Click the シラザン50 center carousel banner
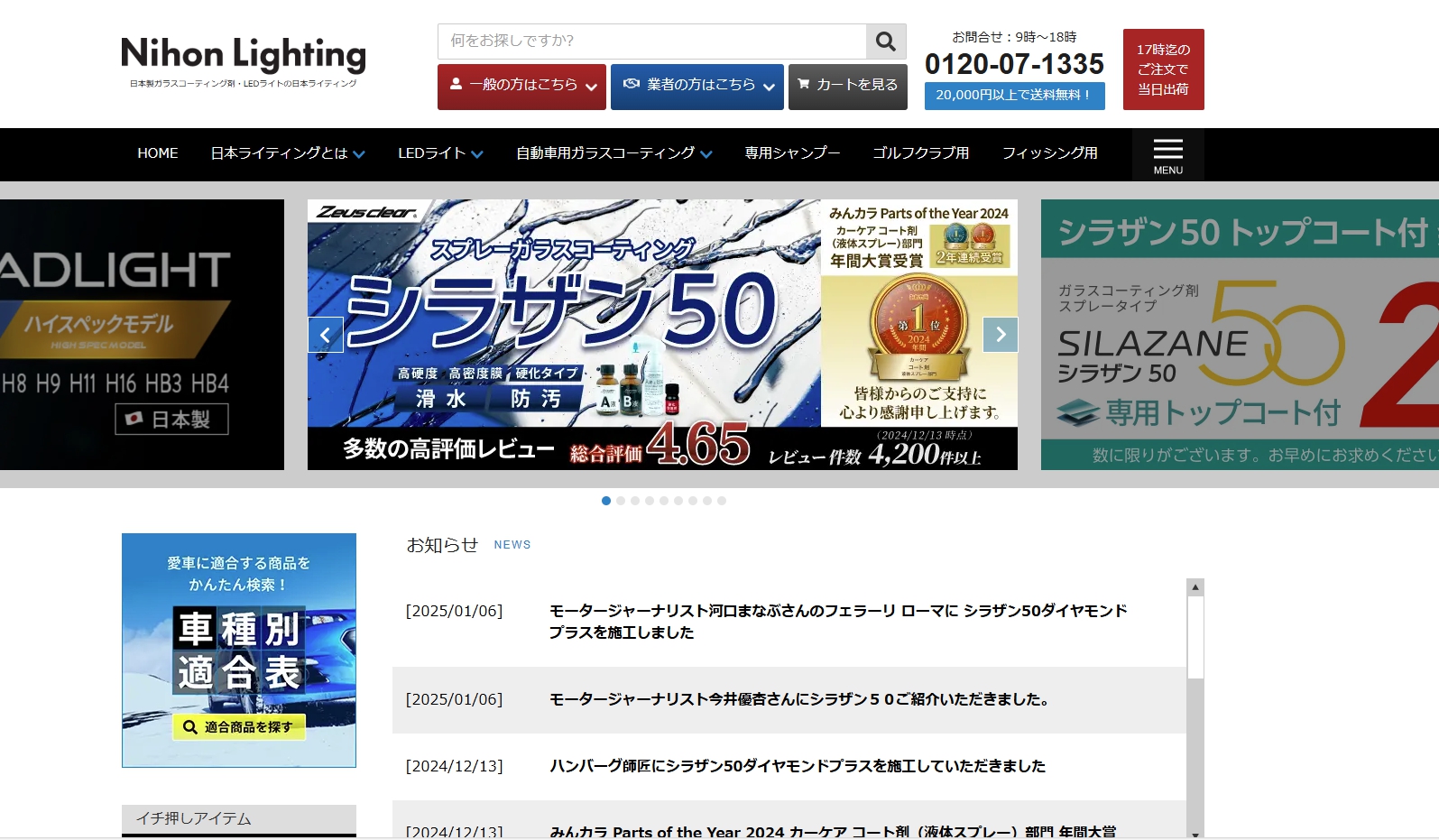The width and height of the screenshot is (1439, 840). 662,335
